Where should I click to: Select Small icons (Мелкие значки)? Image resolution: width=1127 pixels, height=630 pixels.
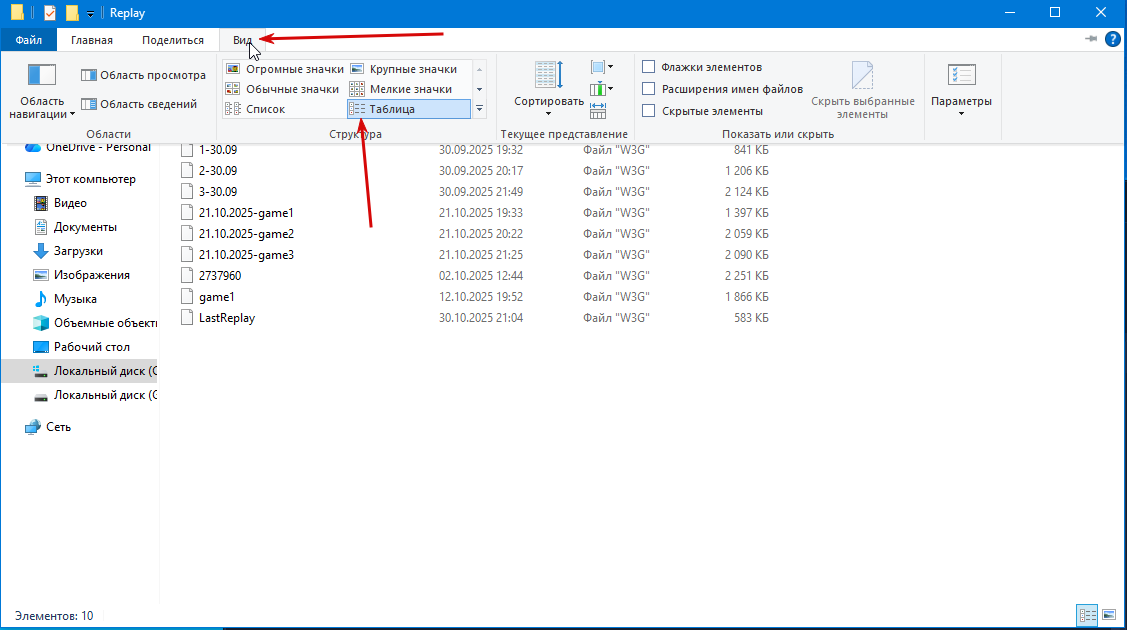(x=408, y=89)
